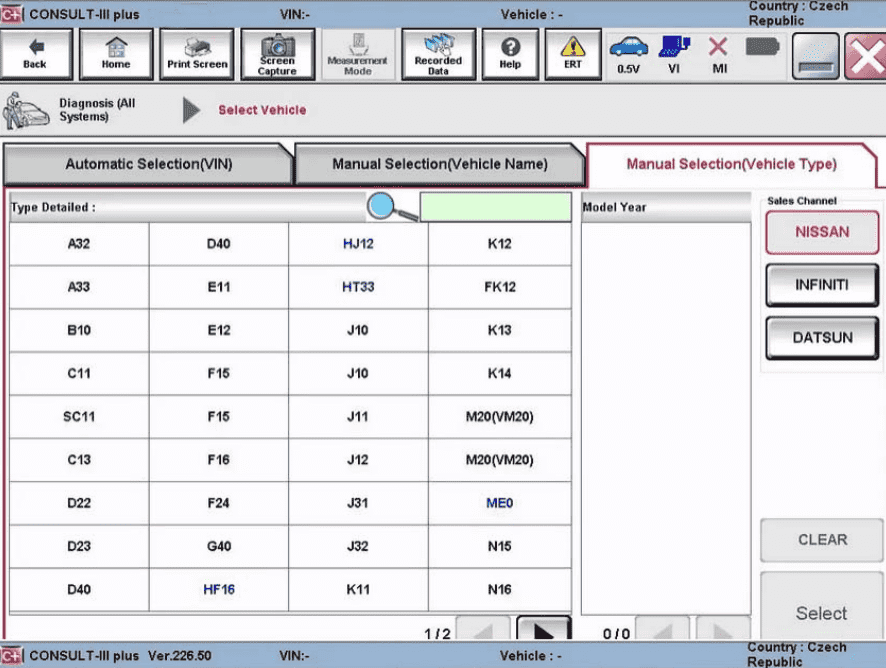Switch to Automatic Selection(VIN) tab

click(149, 164)
